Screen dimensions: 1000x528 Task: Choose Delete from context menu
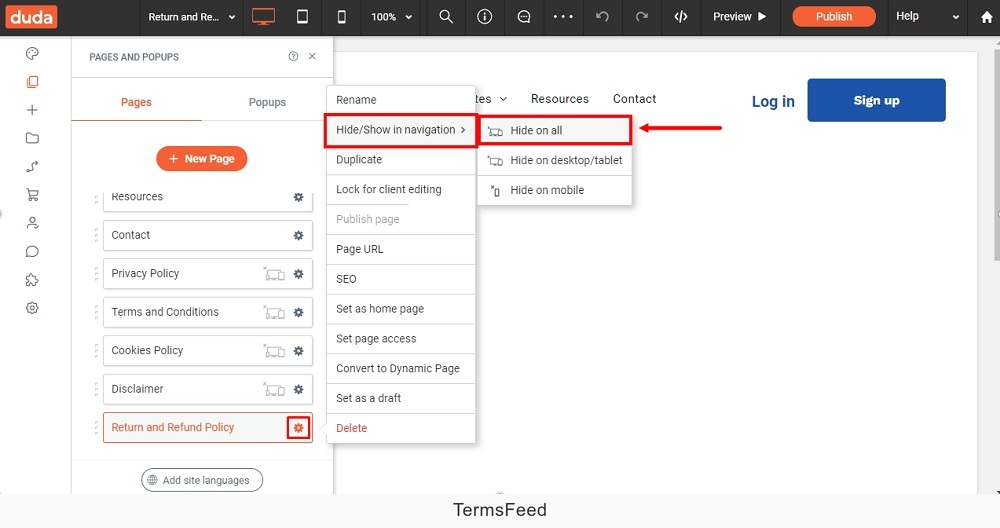[x=401, y=428]
